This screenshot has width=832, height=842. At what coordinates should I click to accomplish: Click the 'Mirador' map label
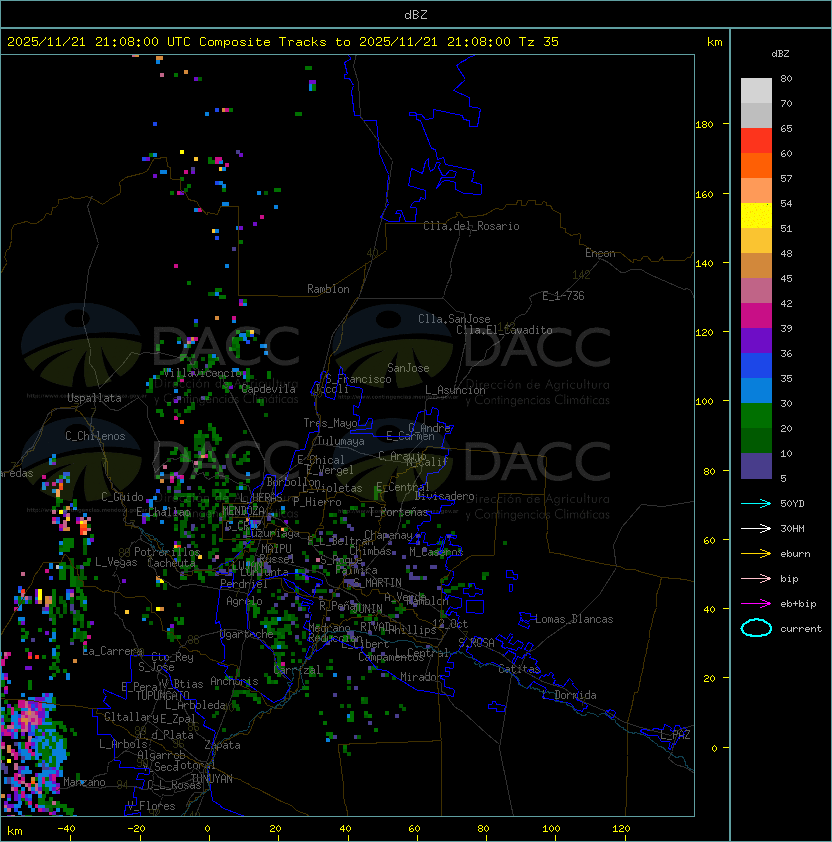[x=421, y=677]
